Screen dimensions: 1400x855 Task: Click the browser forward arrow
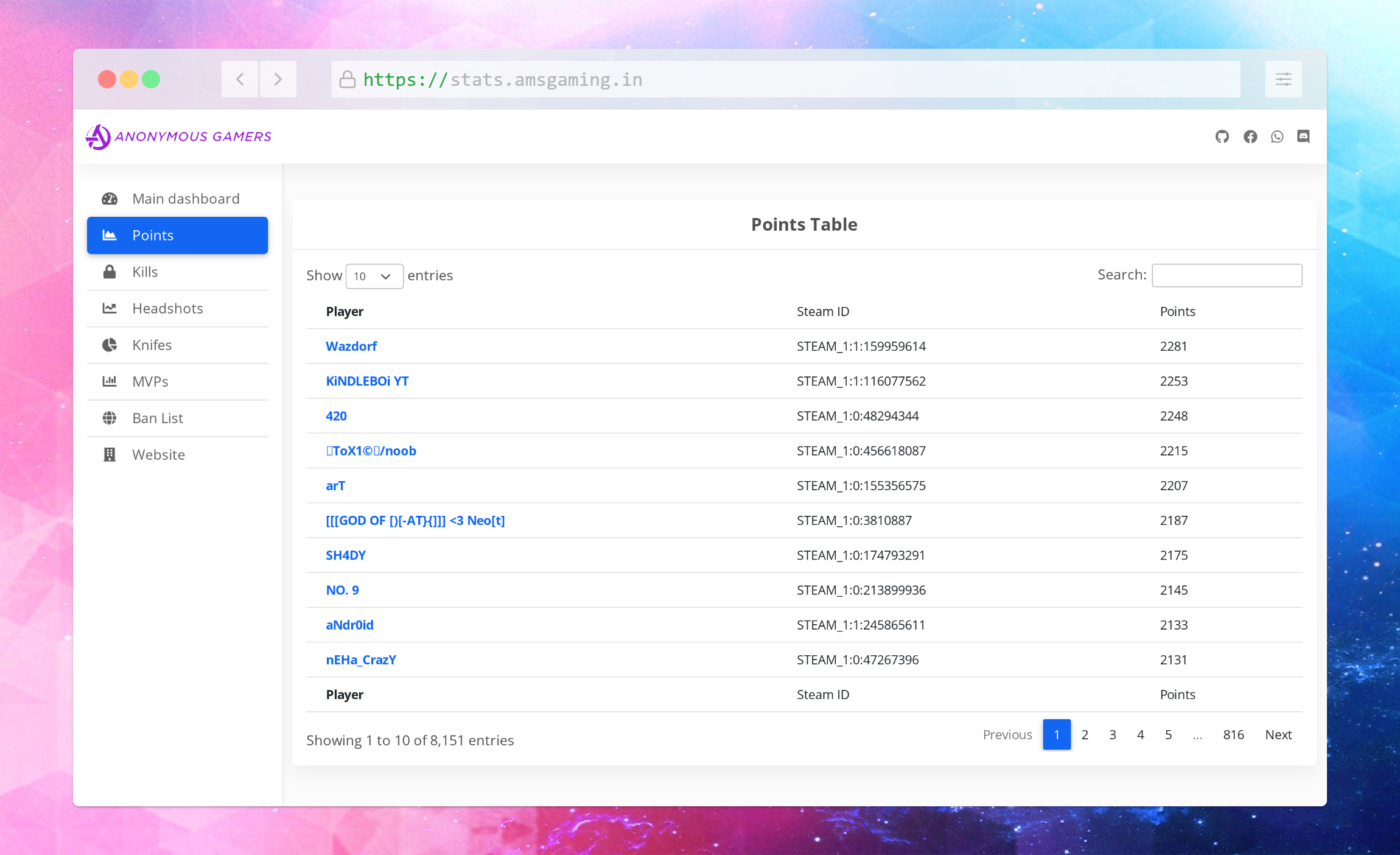[278, 79]
